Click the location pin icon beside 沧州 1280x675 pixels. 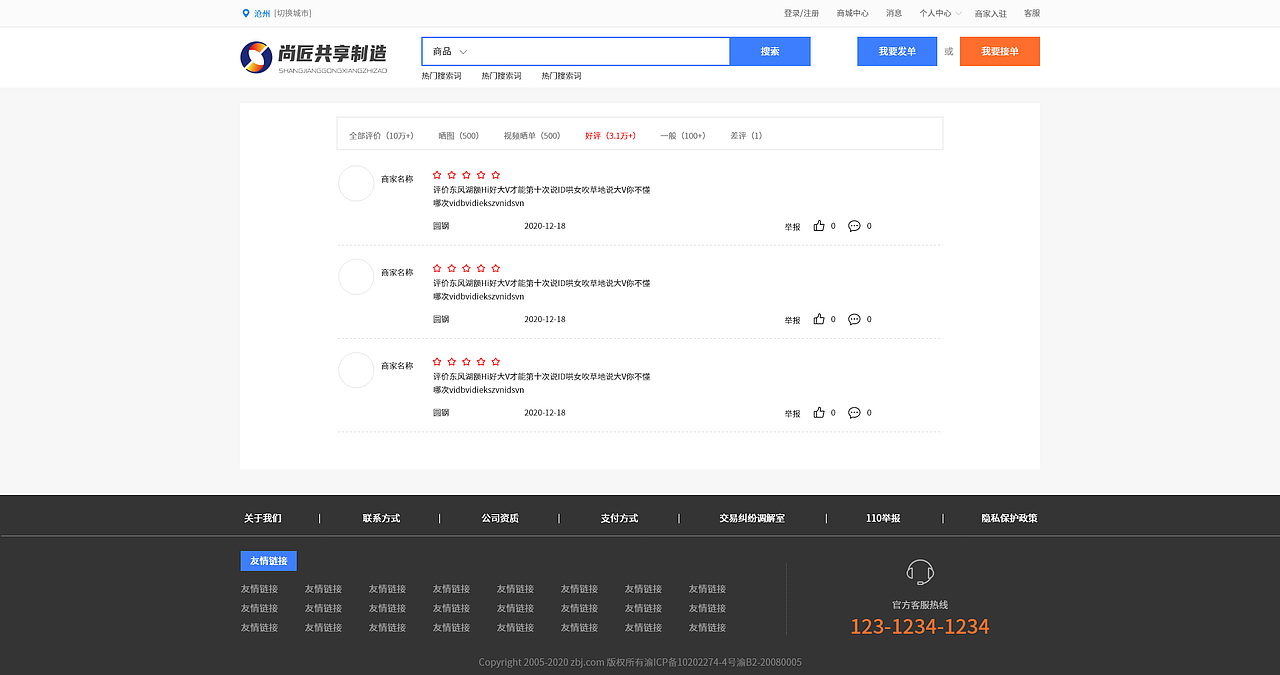pos(246,13)
